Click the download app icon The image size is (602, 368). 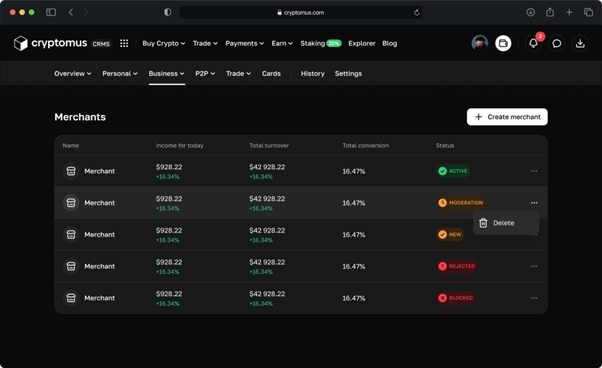pos(580,43)
